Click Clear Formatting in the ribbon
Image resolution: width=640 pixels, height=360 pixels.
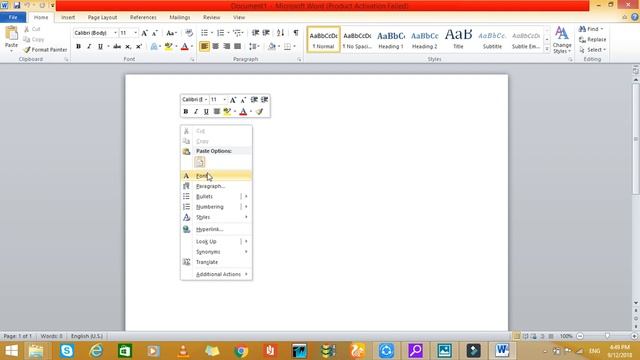[x=189, y=33]
